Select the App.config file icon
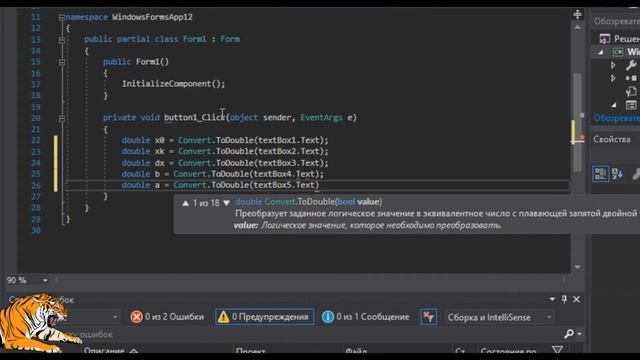Screen dimensions: 640x360 click(x=631, y=91)
